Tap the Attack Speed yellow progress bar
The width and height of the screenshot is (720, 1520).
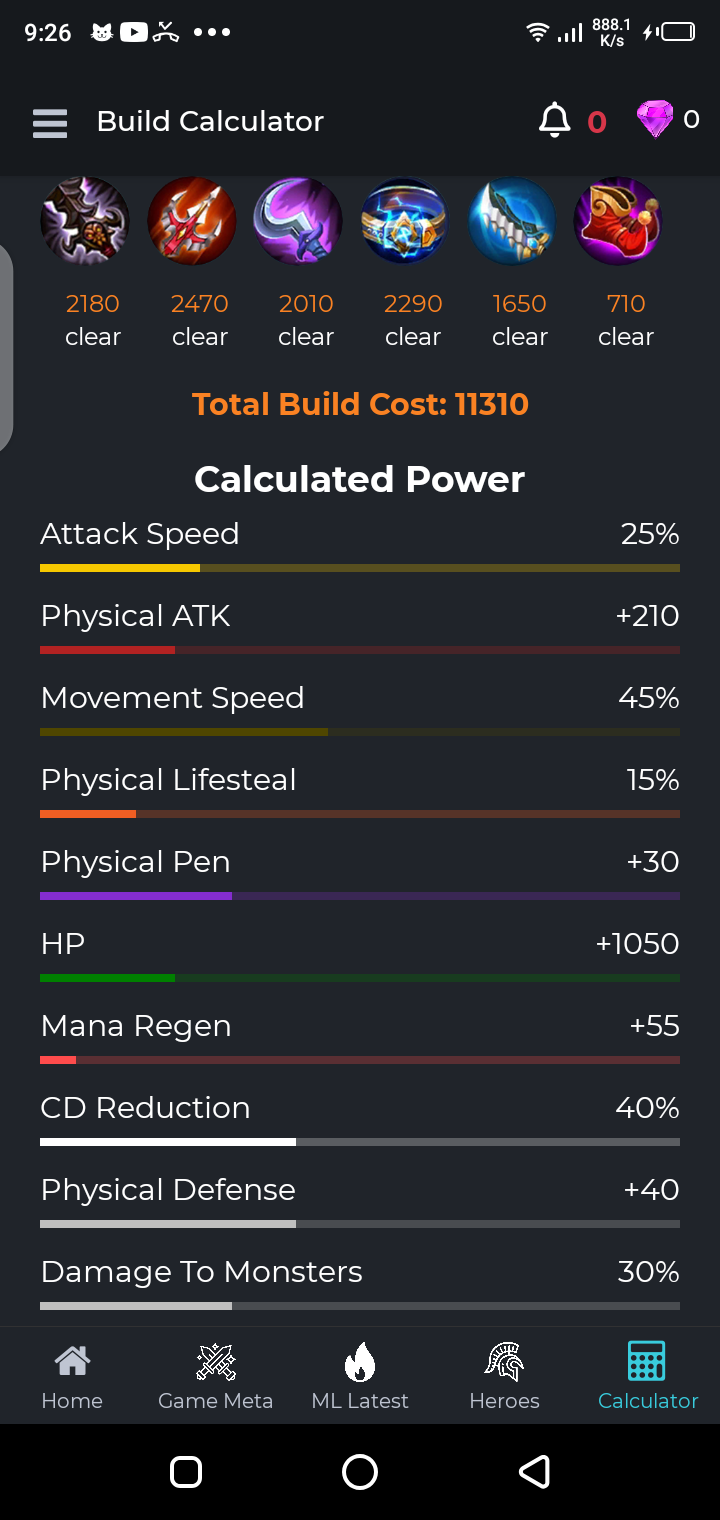tap(360, 568)
